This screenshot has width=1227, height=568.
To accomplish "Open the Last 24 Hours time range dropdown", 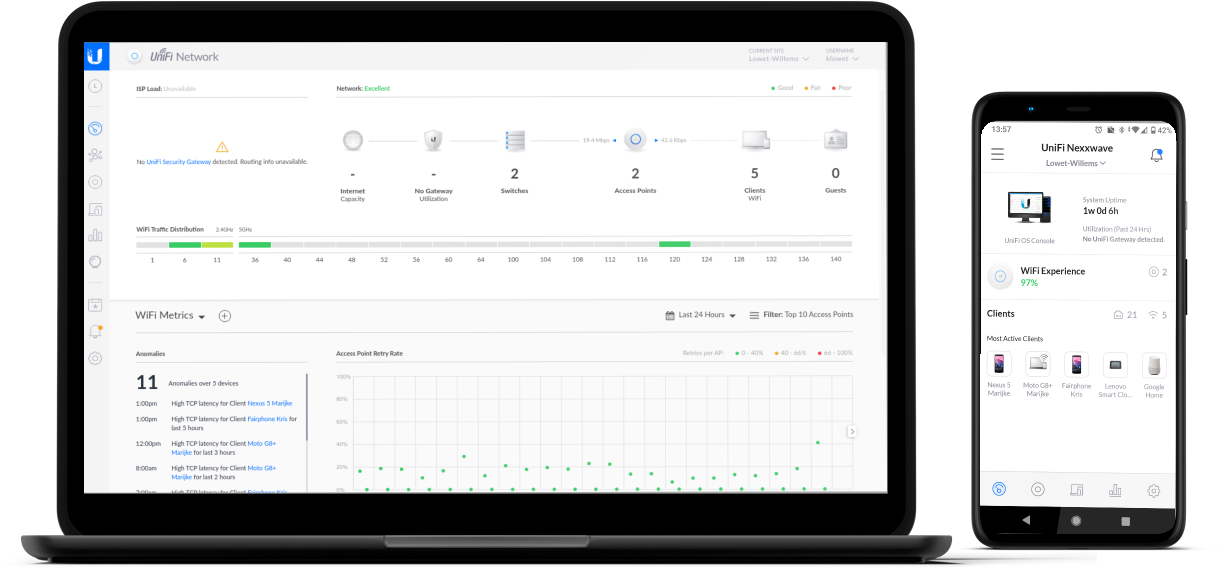I will 700,315.
